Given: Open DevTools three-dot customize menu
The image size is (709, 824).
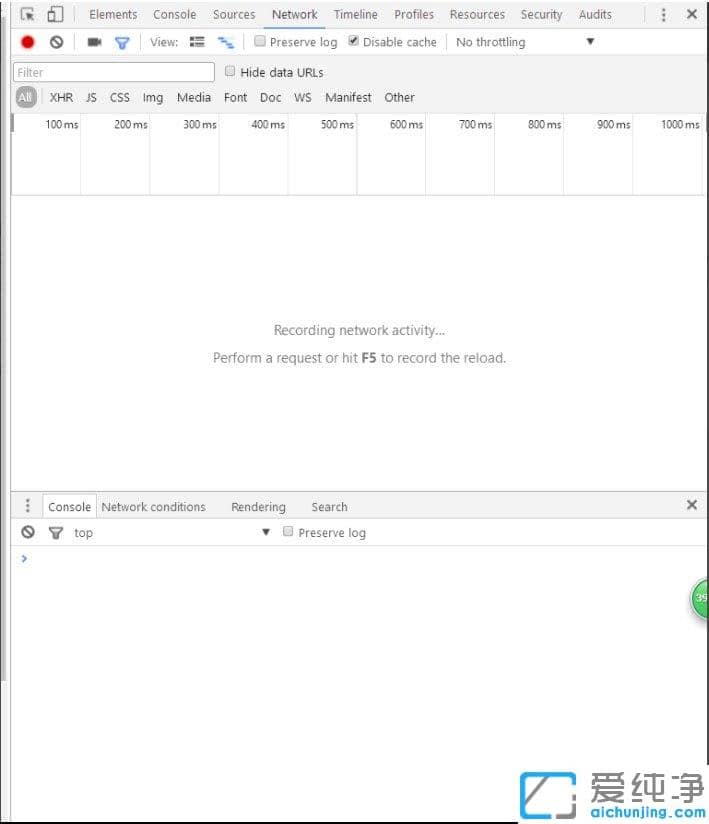Looking at the screenshot, I should coord(663,15).
